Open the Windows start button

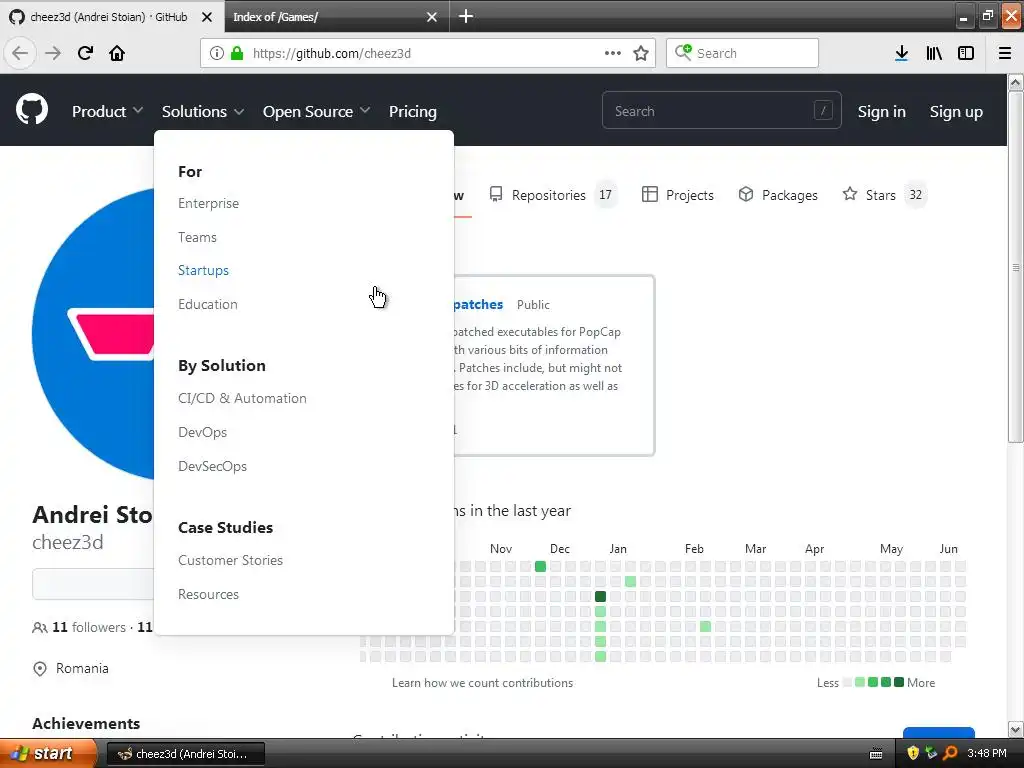click(48, 754)
